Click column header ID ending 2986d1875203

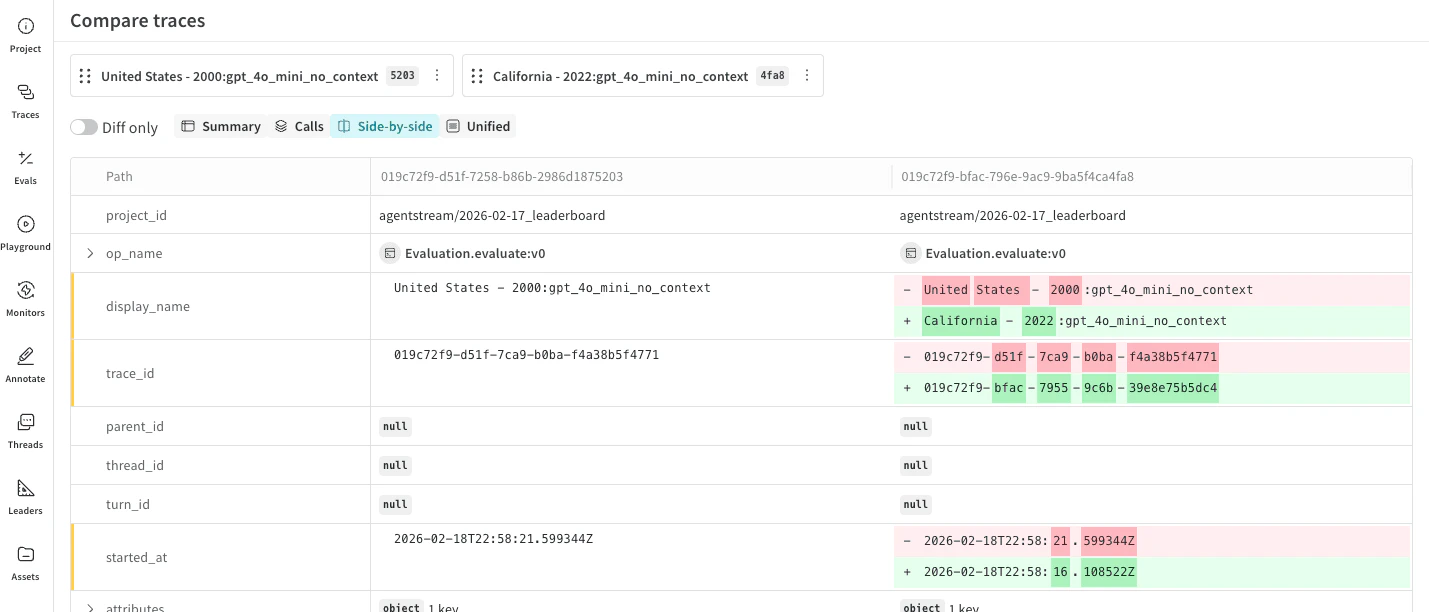click(502, 176)
